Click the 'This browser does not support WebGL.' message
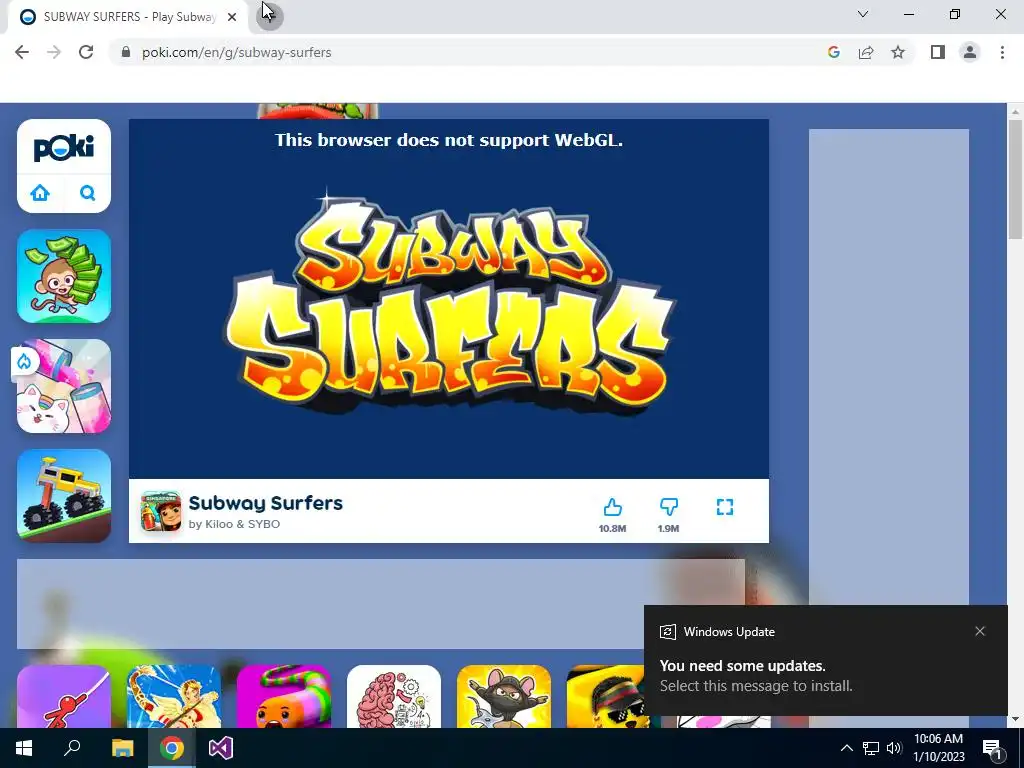This screenshot has width=1024, height=768. pyautogui.click(x=449, y=140)
